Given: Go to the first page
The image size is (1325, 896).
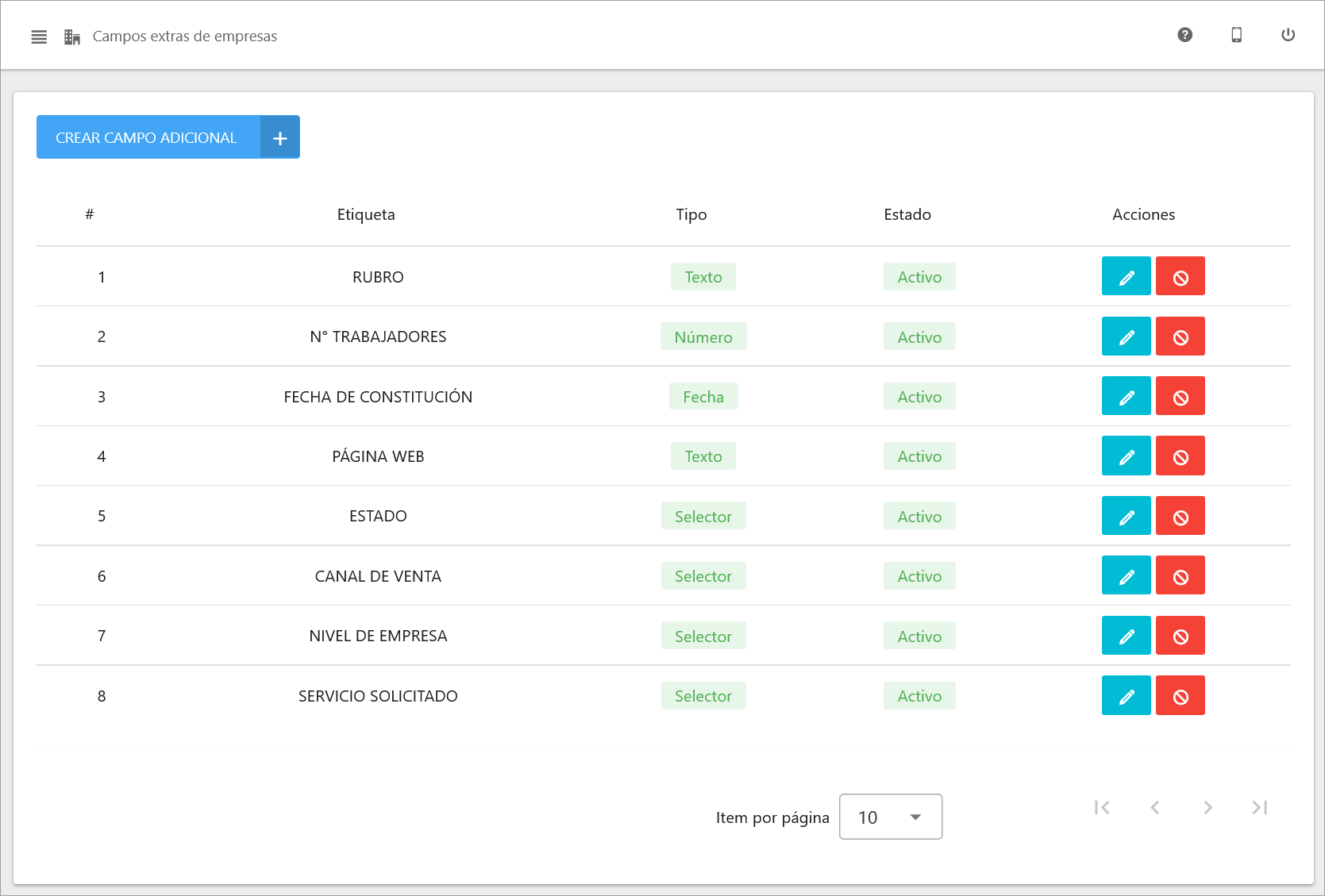Looking at the screenshot, I should coord(1102,807).
